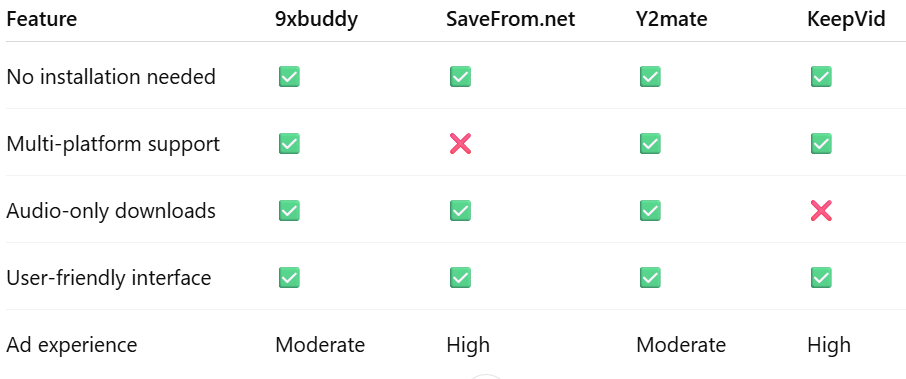Click the Feature column header

point(42,20)
